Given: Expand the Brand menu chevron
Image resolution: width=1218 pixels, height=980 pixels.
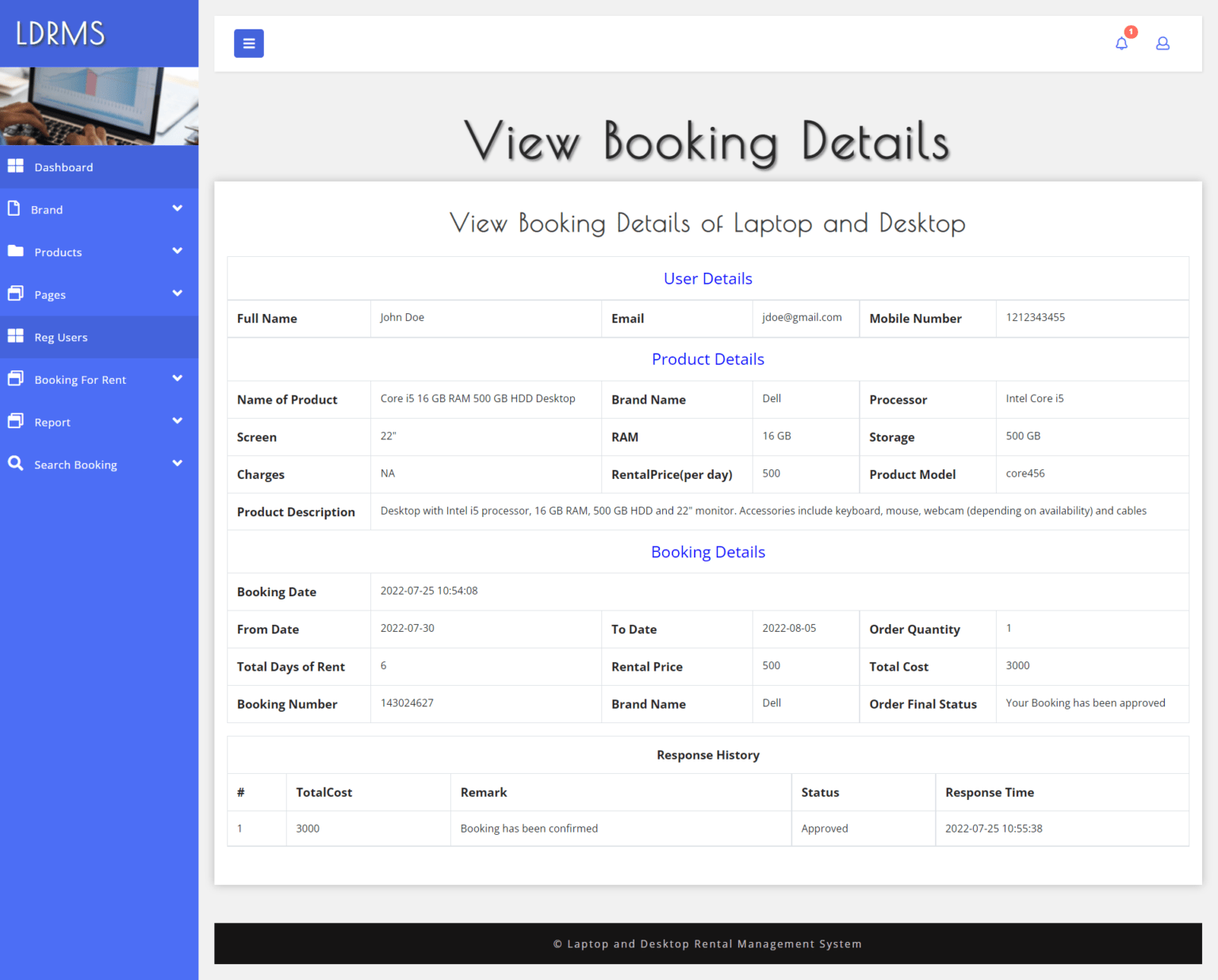Looking at the screenshot, I should (178, 208).
